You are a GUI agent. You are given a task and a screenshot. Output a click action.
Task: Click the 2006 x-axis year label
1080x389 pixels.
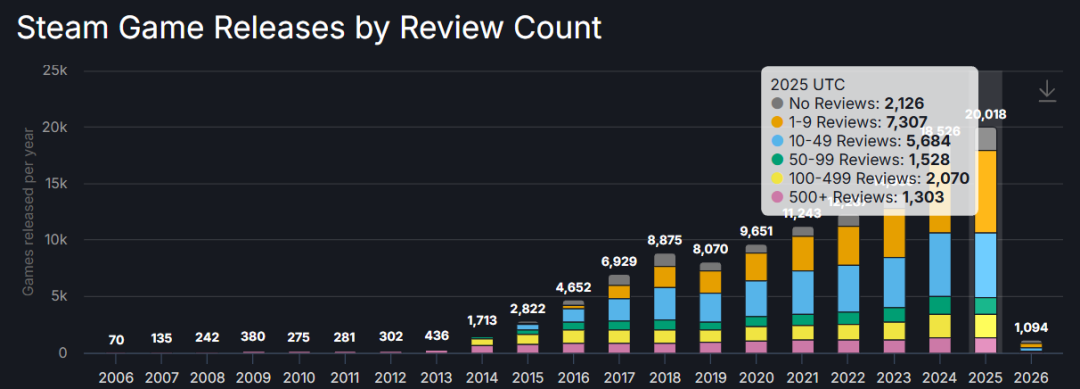[116, 377]
